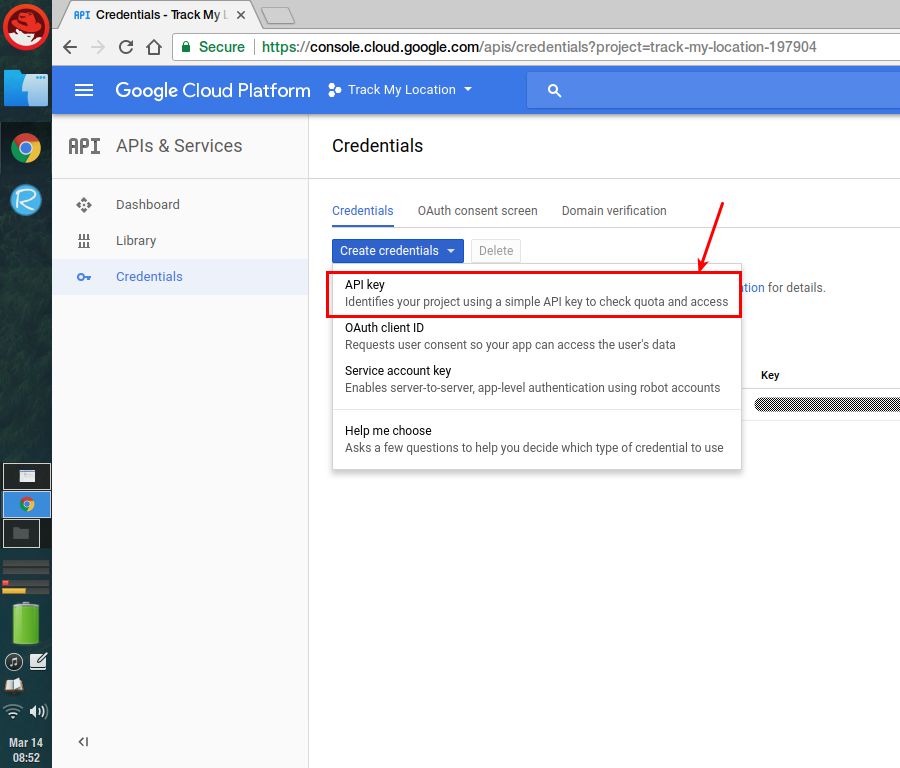Screen dimensions: 900x768
Task: Select Help me choose option
Action: 536,439
